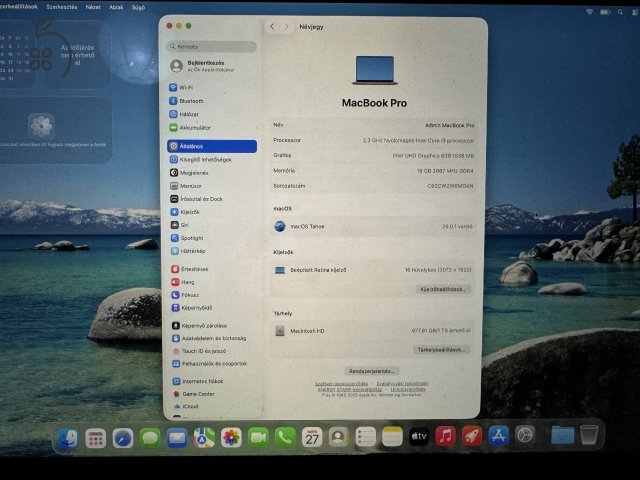Open the Szabályozási tanúsítvány link
The image size is (640, 480).
coord(402,384)
